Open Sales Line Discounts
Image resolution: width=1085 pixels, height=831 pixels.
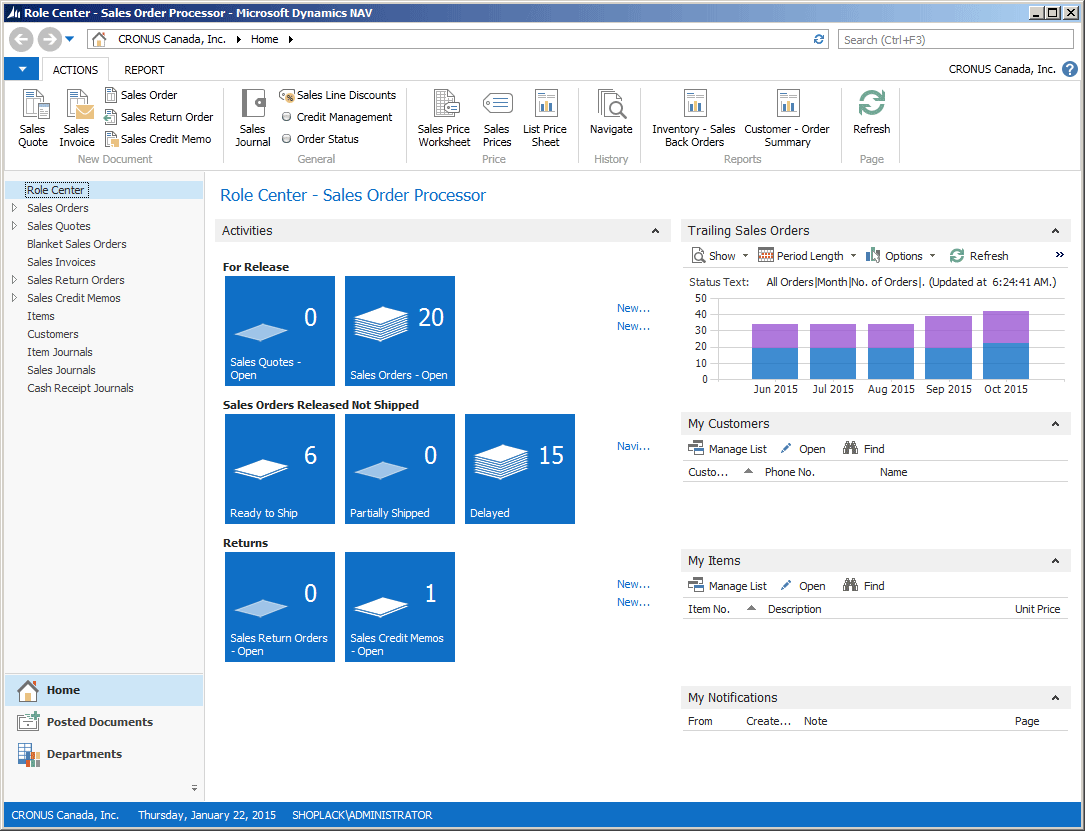[x=338, y=95]
